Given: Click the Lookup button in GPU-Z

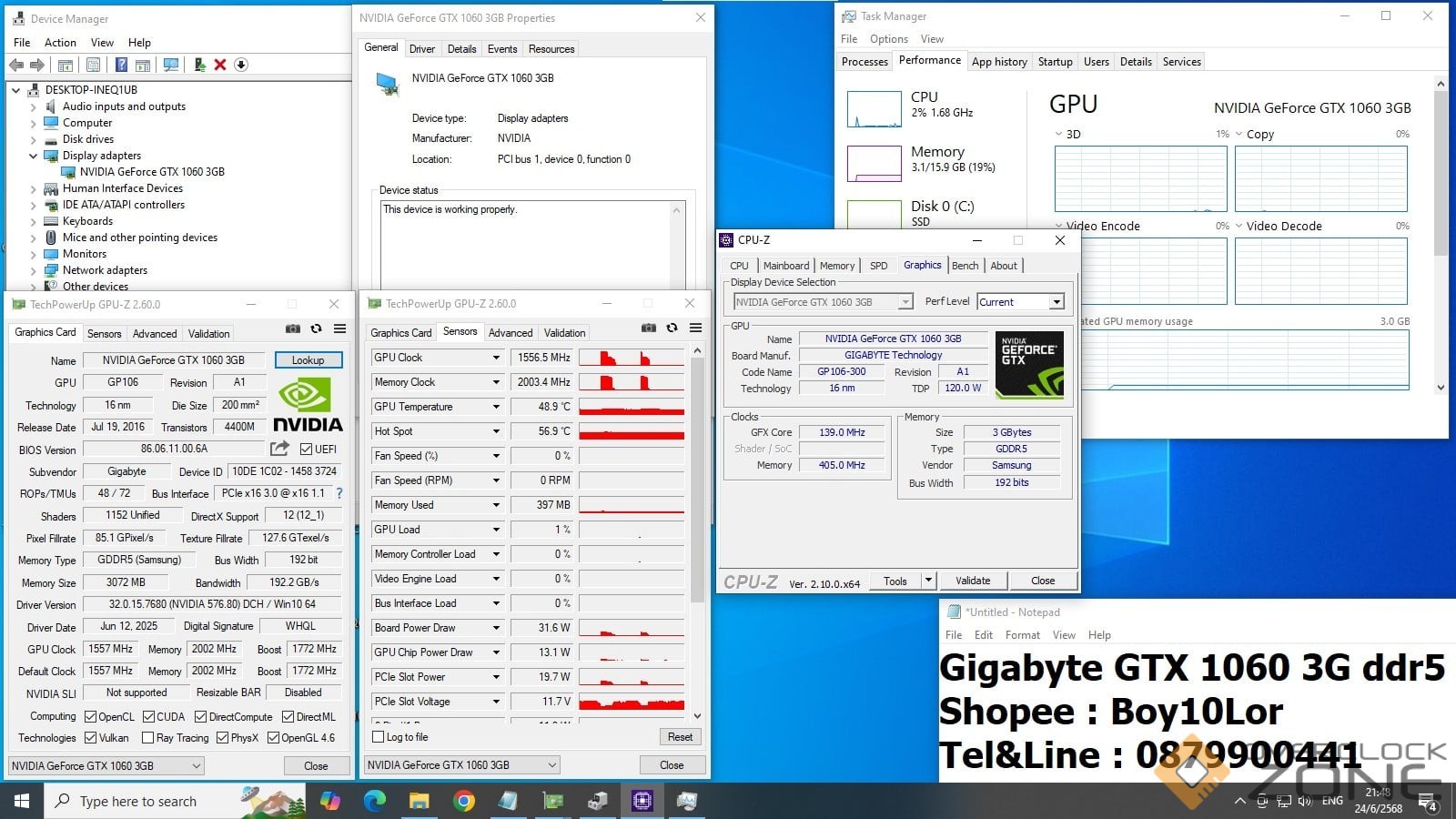Looking at the screenshot, I should pyautogui.click(x=308, y=360).
